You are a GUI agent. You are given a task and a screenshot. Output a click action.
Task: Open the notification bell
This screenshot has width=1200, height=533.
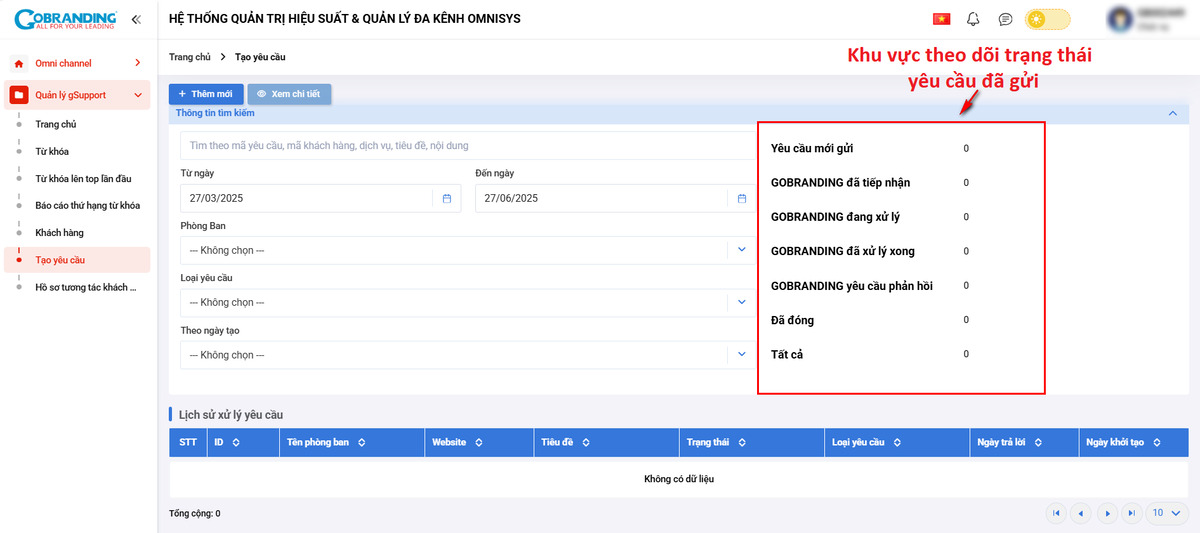(973, 19)
